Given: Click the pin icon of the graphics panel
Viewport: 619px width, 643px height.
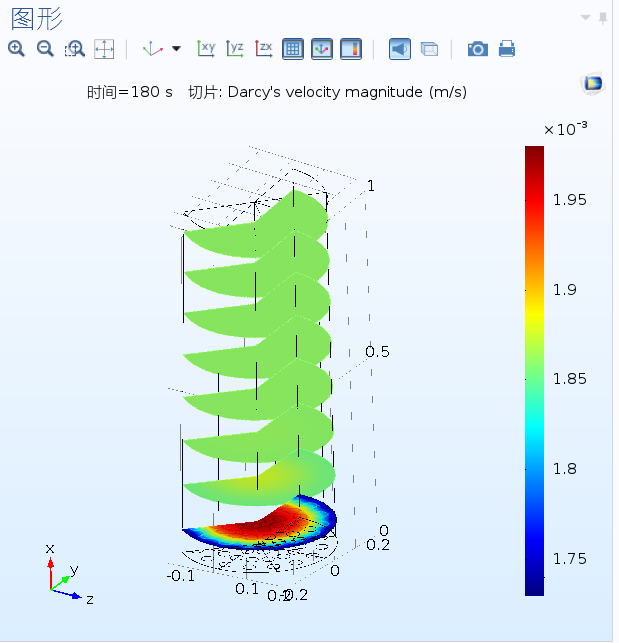Looking at the screenshot, I should click(603, 18).
